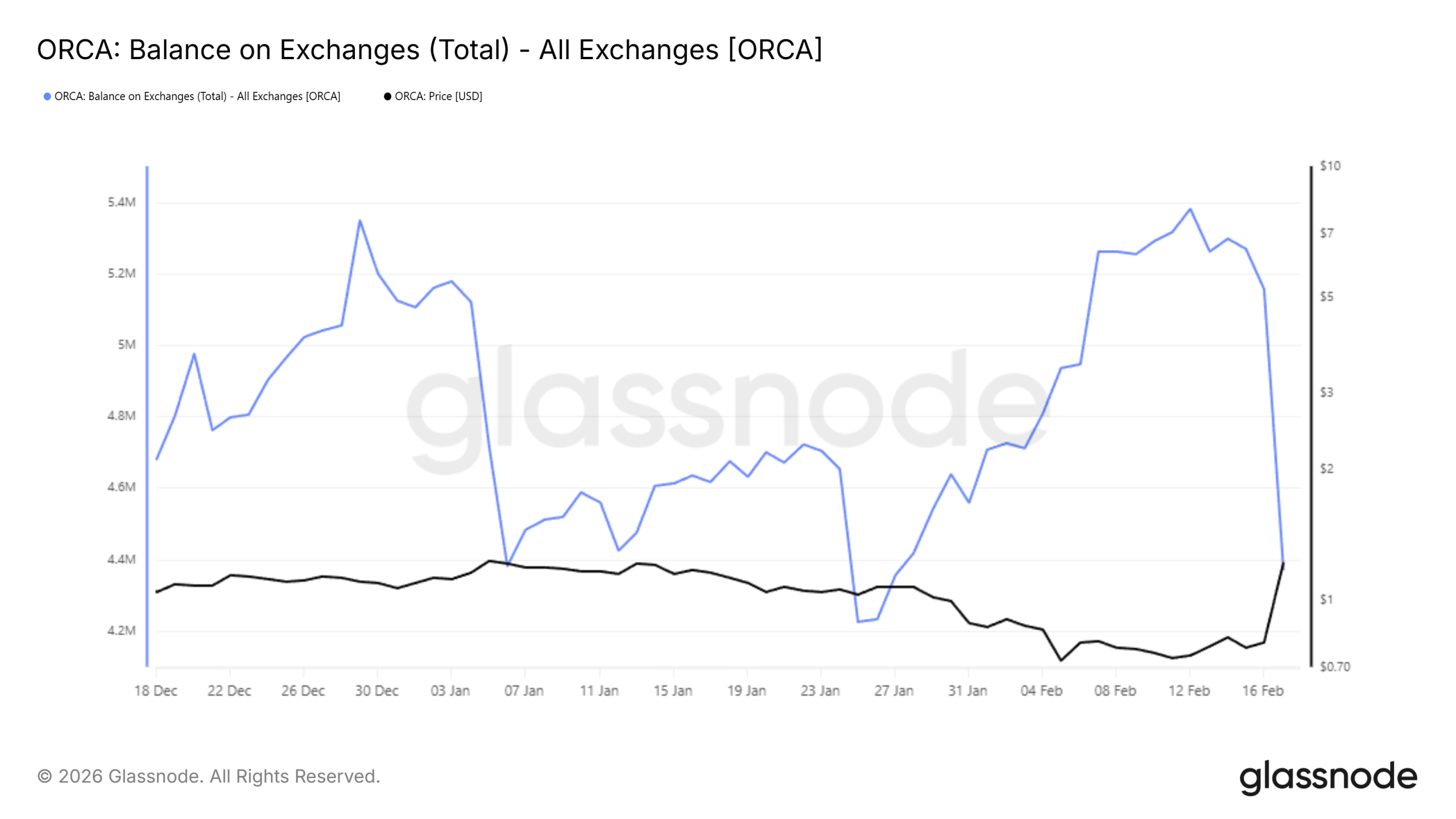Click the $1 right axis label
The height and width of the screenshot is (819, 1456).
1326,599
